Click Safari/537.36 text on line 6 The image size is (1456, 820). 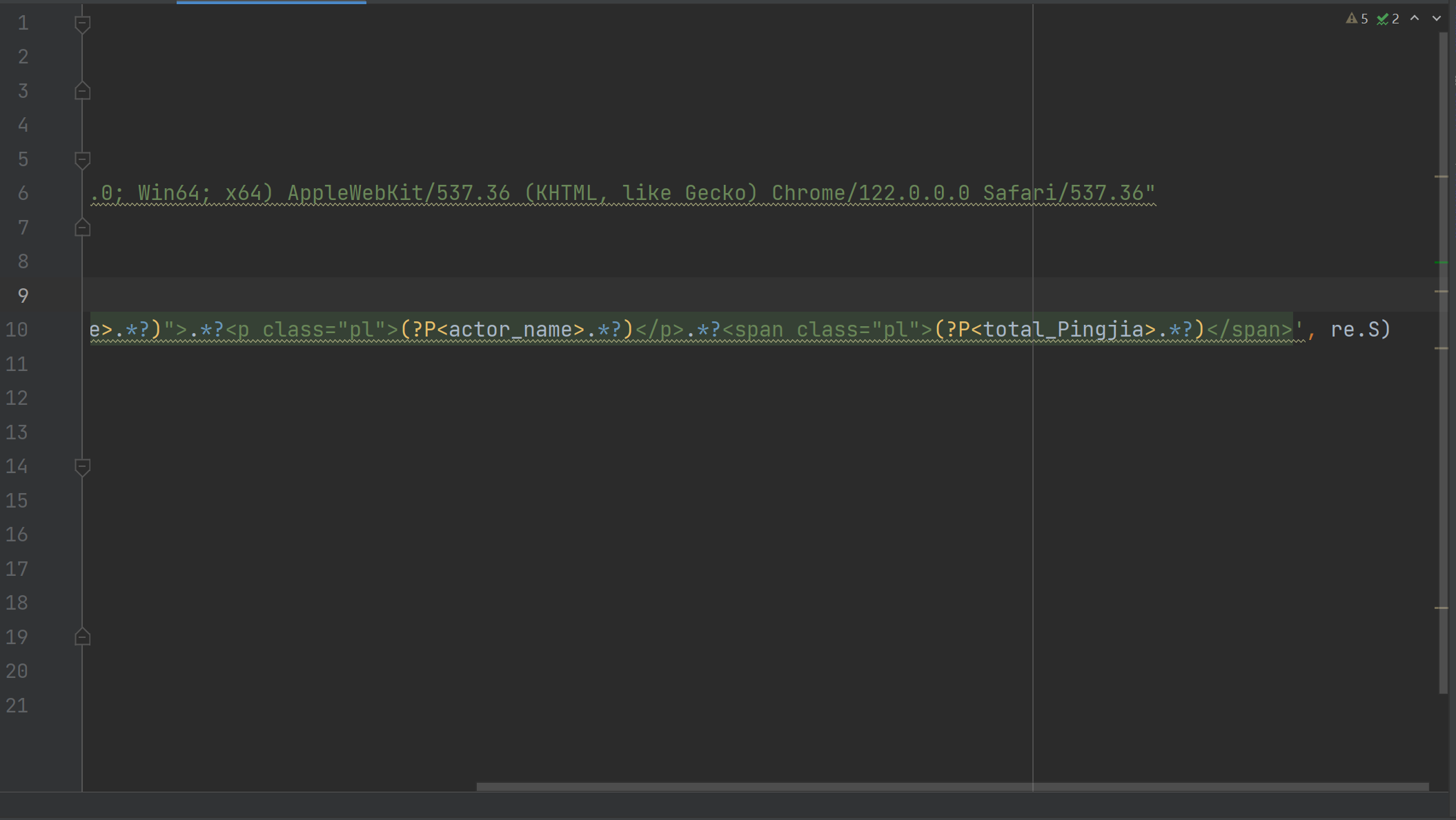[x=1063, y=193]
